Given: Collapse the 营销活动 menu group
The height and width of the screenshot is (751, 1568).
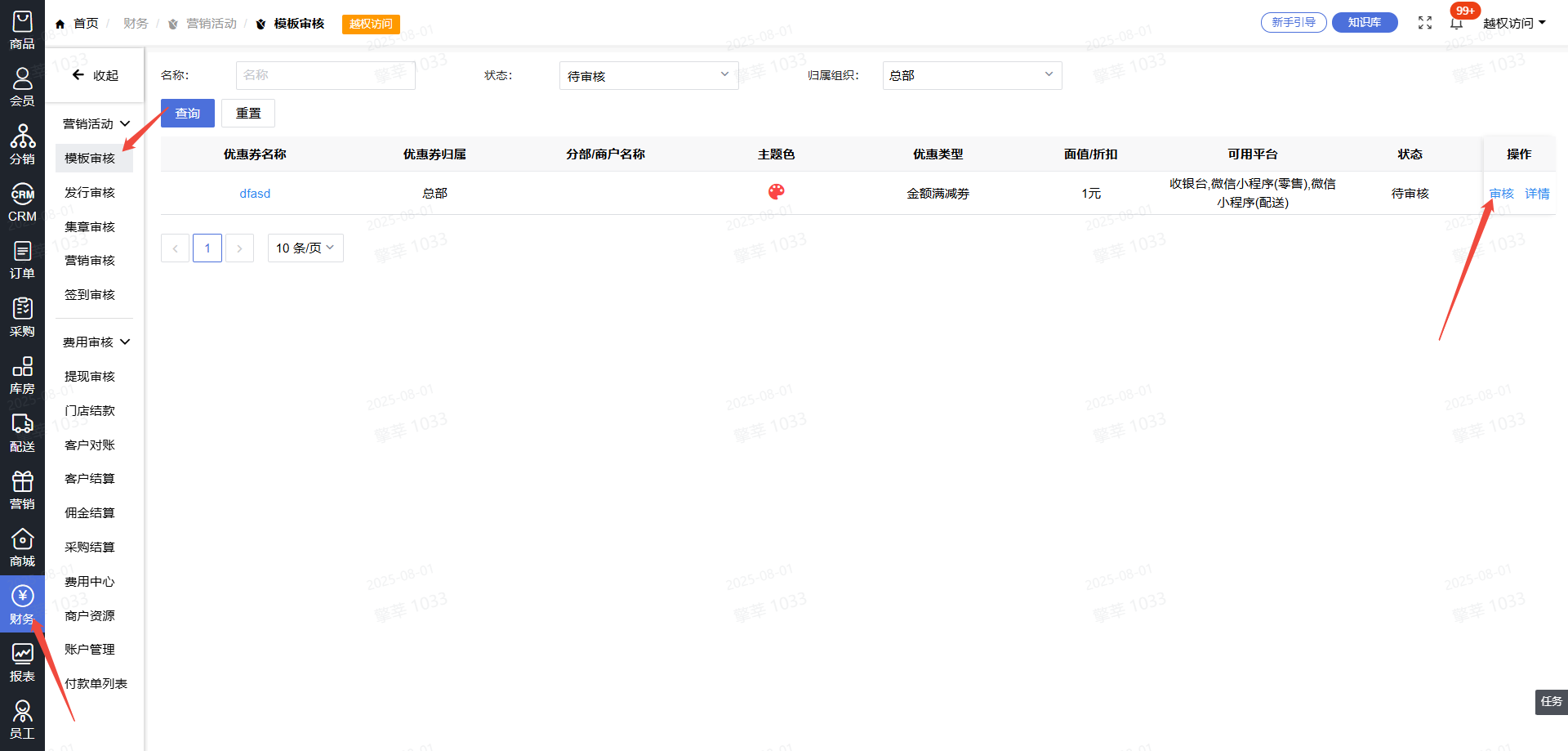Looking at the screenshot, I should (x=96, y=124).
